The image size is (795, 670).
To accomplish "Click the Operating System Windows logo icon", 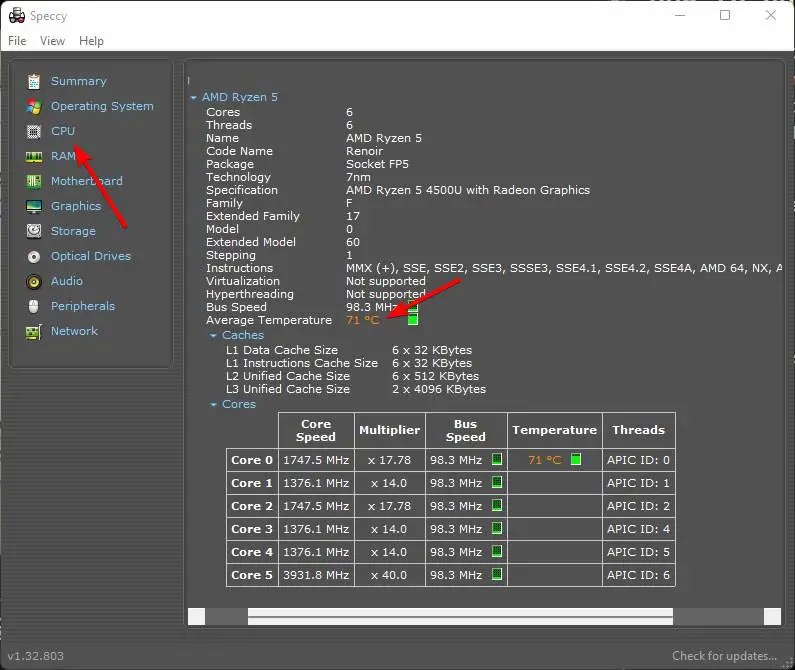I will [x=34, y=106].
